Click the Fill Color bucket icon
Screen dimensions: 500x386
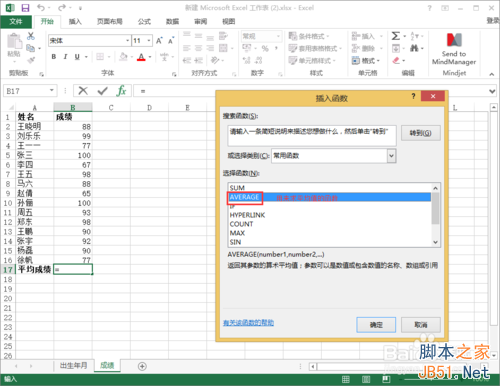point(123,57)
